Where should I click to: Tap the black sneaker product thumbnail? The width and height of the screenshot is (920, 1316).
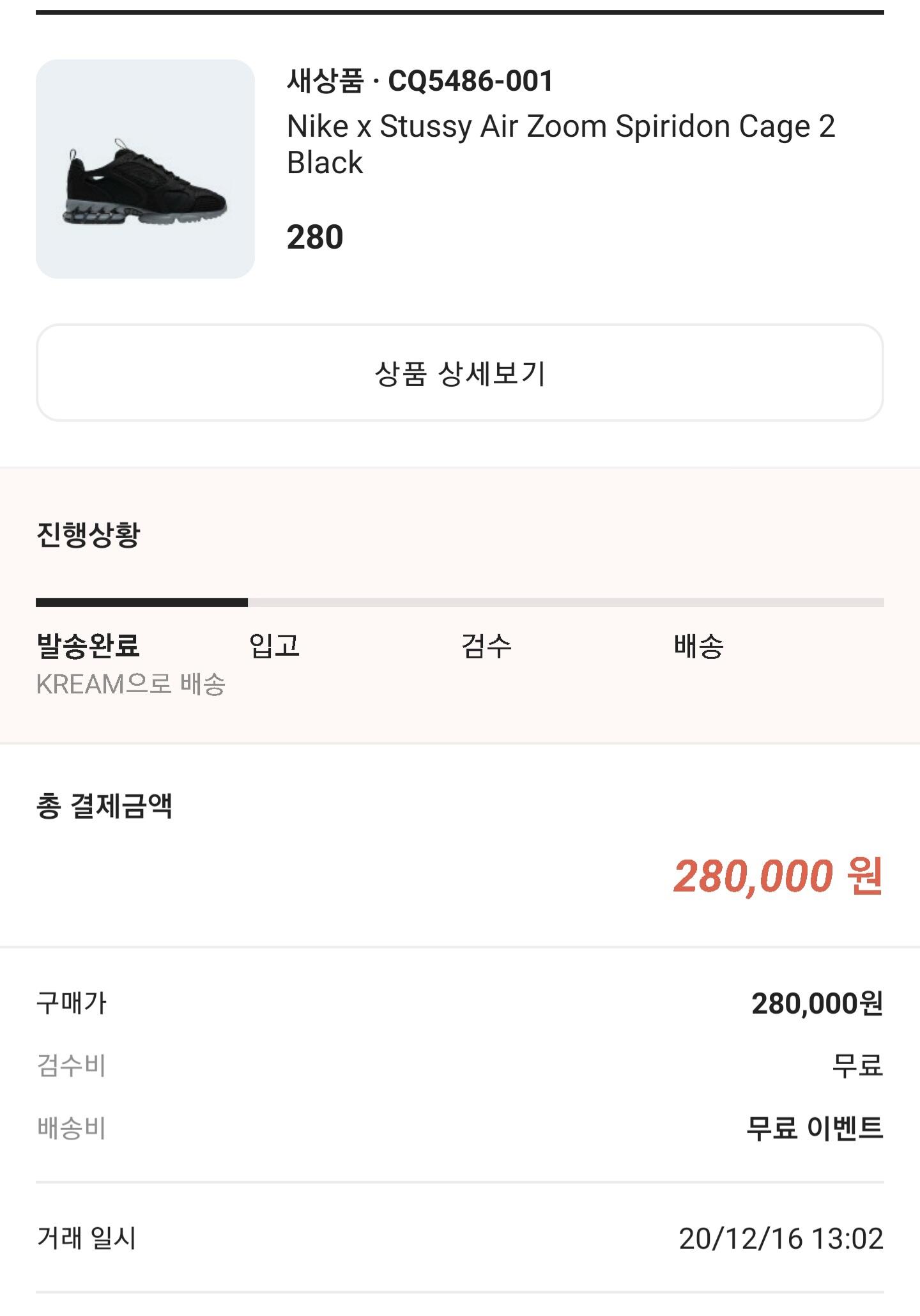coord(145,169)
